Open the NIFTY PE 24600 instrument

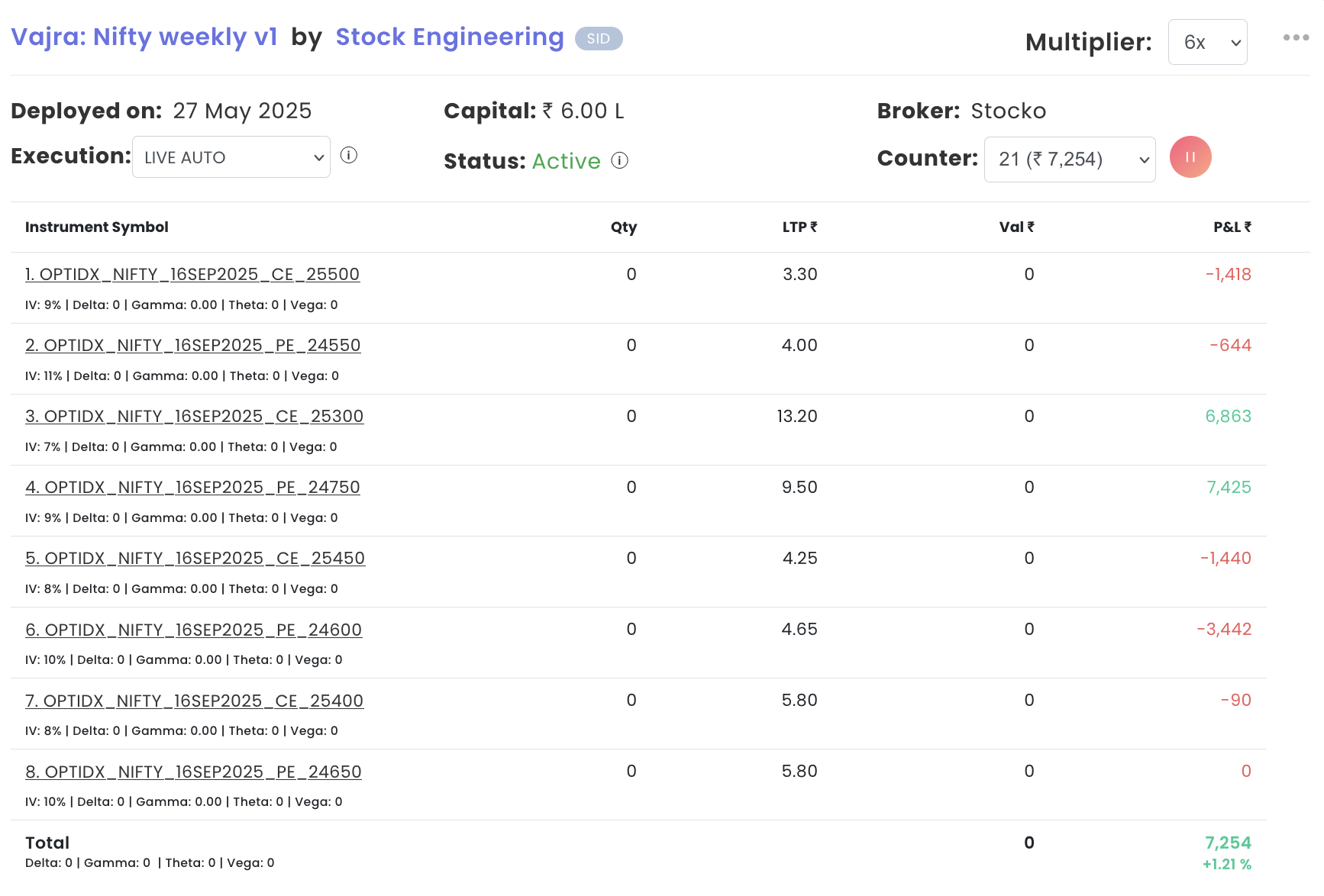click(x=193, y=630)
